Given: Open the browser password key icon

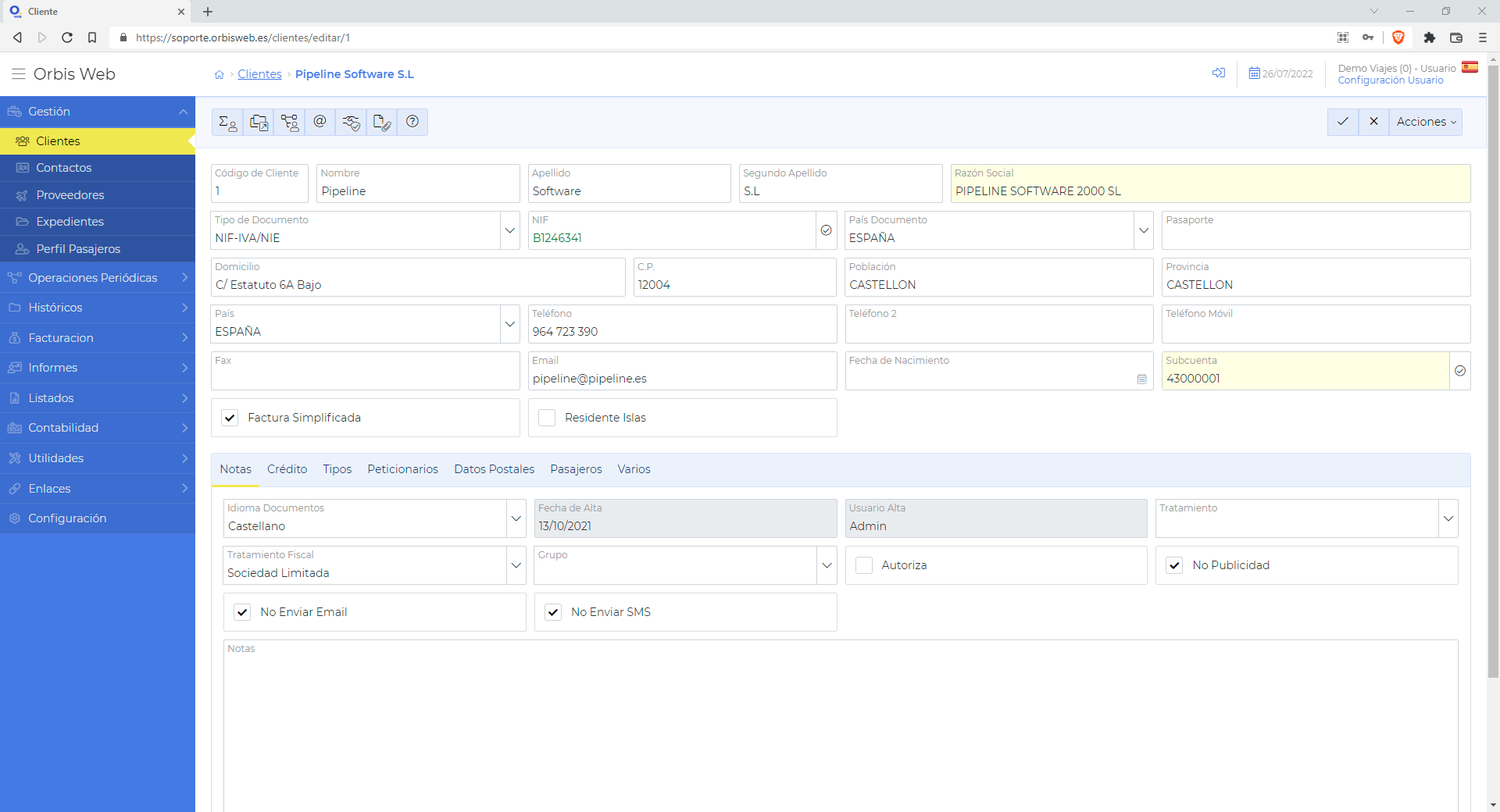Looking at the screenshot, I should tap(1368, 37).
